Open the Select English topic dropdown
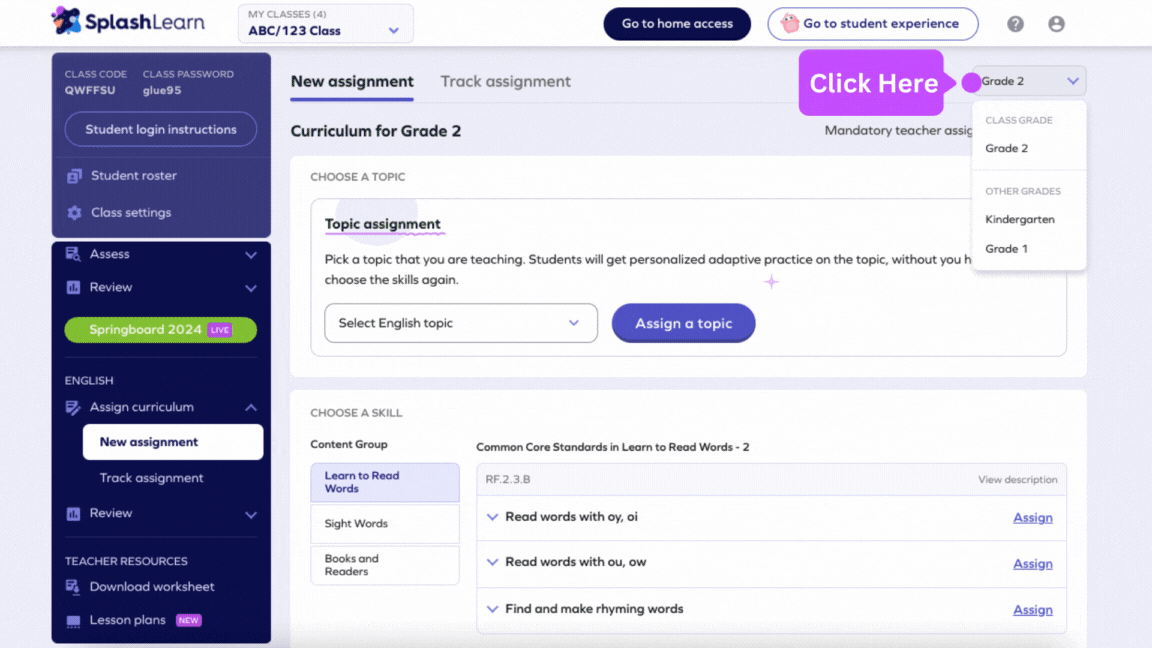 [x=460, y=323]
